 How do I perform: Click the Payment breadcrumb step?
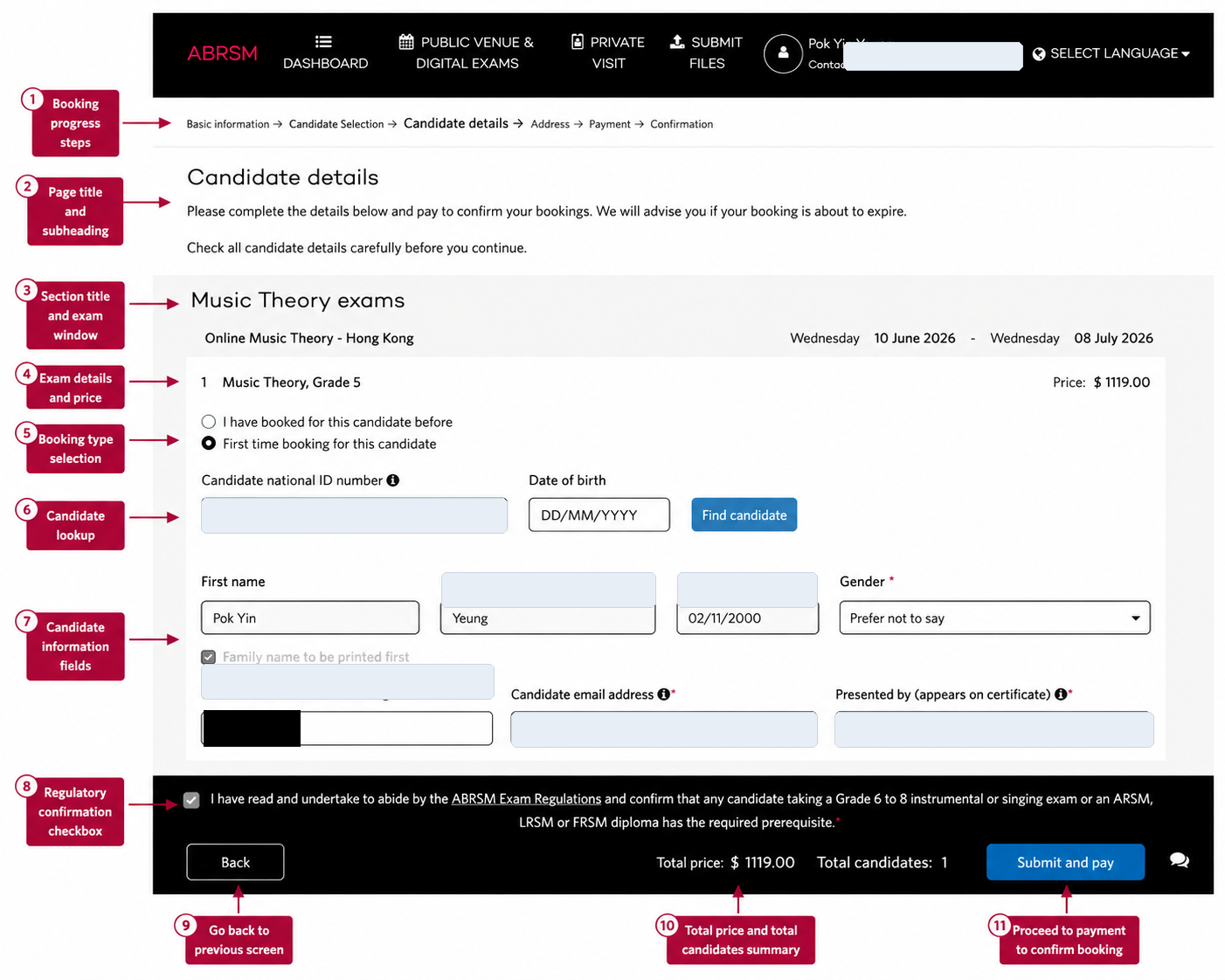coord(609,124)
